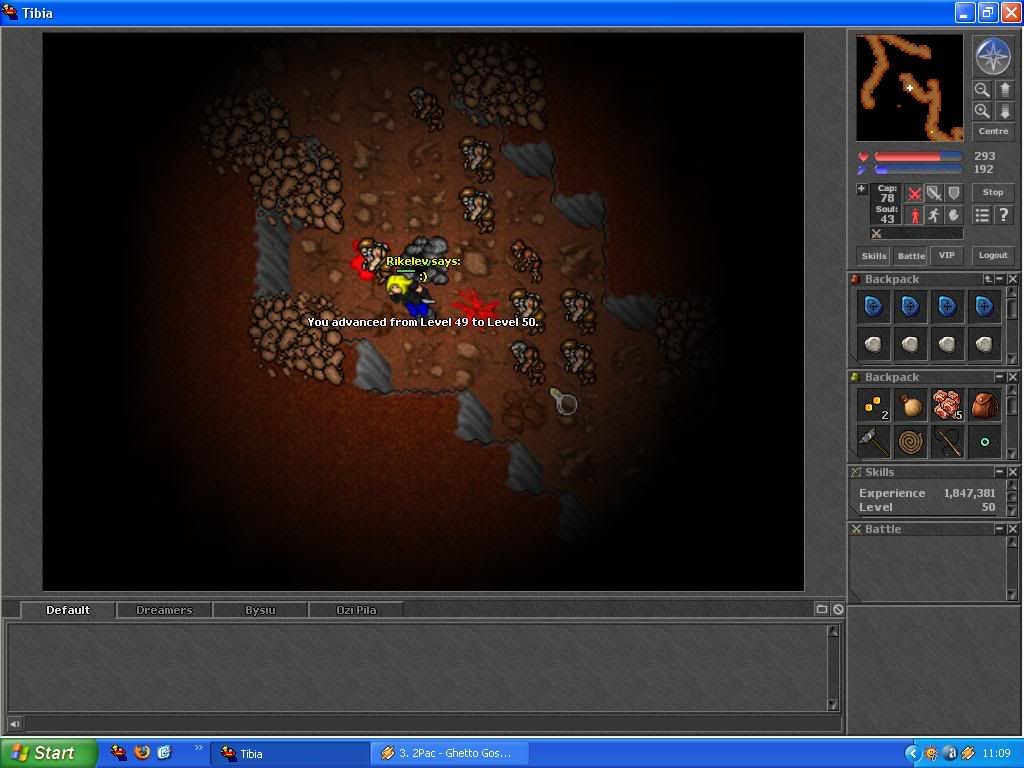Open the VIP list button

947,255
